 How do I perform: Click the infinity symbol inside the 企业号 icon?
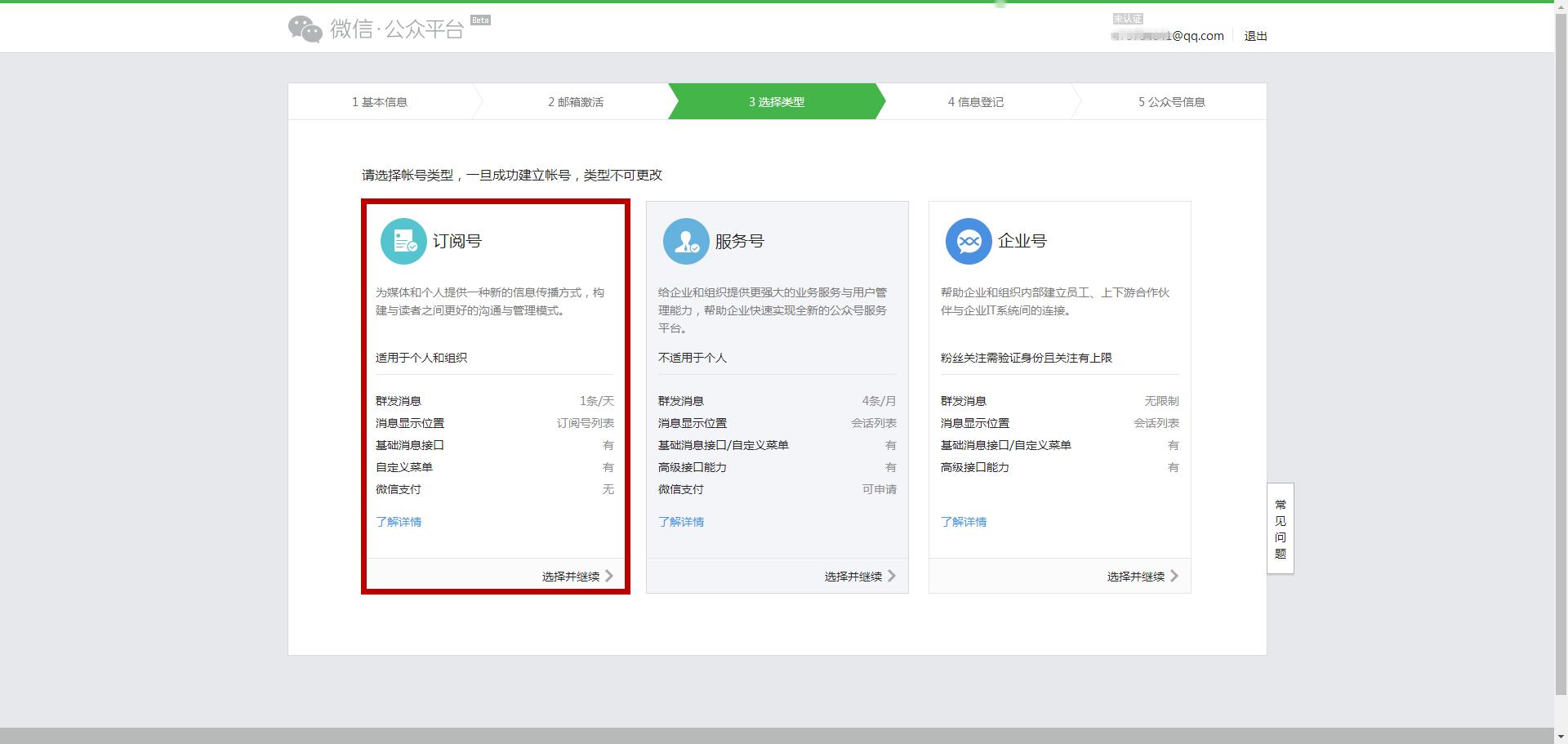coord(969,241)
